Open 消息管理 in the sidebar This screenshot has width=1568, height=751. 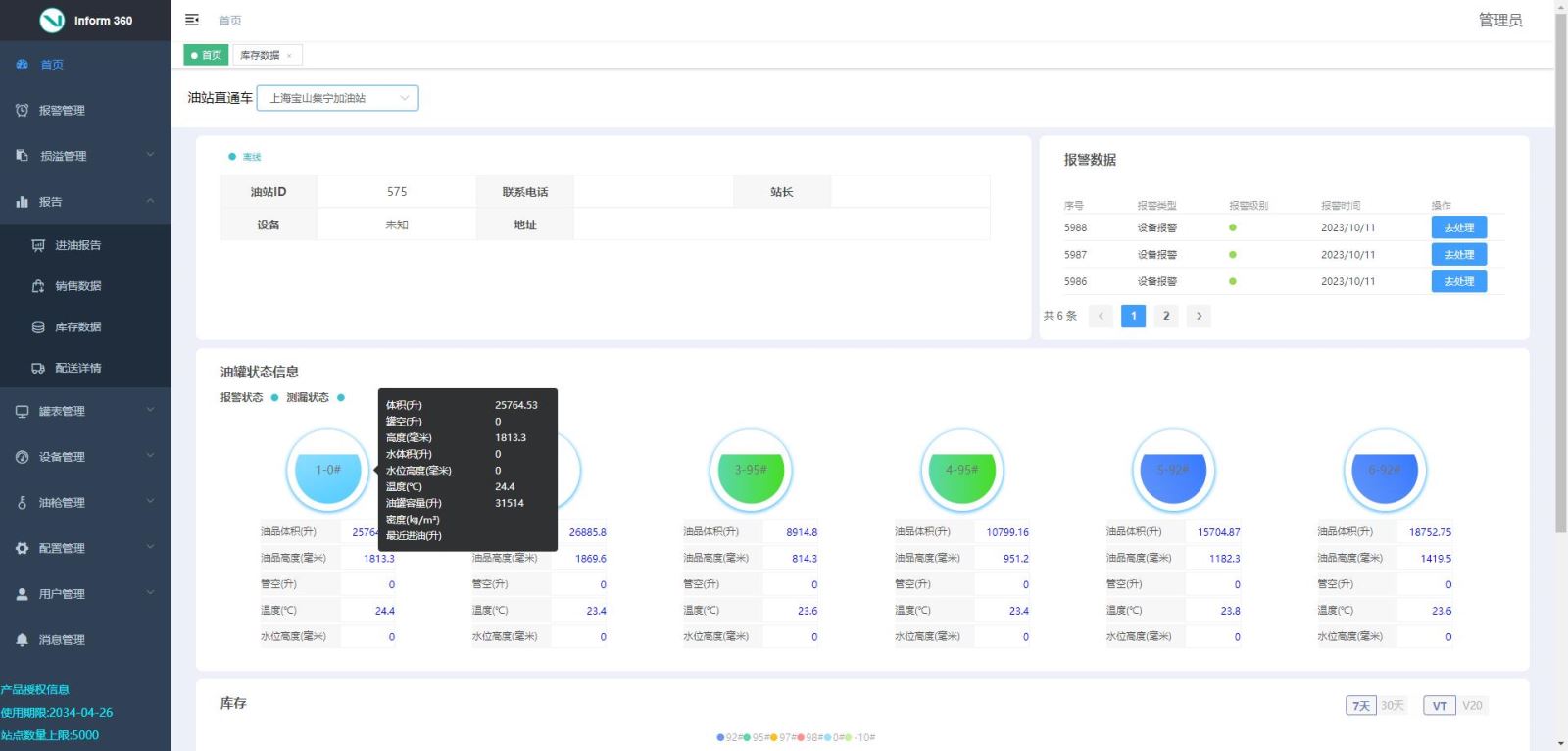point(62,640)
